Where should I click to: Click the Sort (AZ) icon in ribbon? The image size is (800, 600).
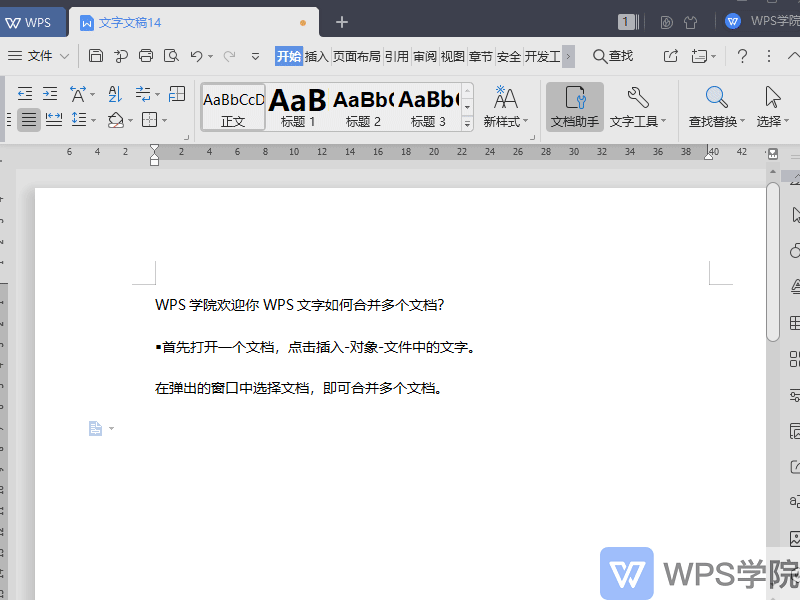117,93
